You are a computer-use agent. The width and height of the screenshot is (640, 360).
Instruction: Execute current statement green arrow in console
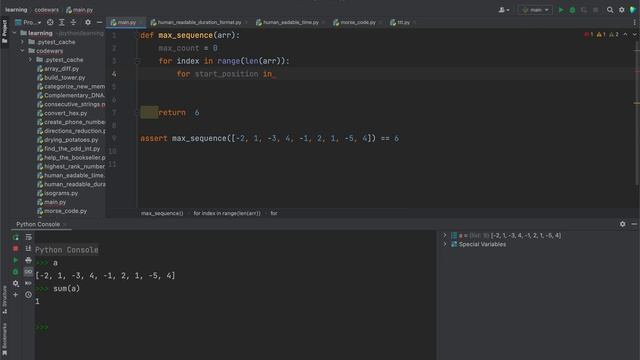point(16,260)
